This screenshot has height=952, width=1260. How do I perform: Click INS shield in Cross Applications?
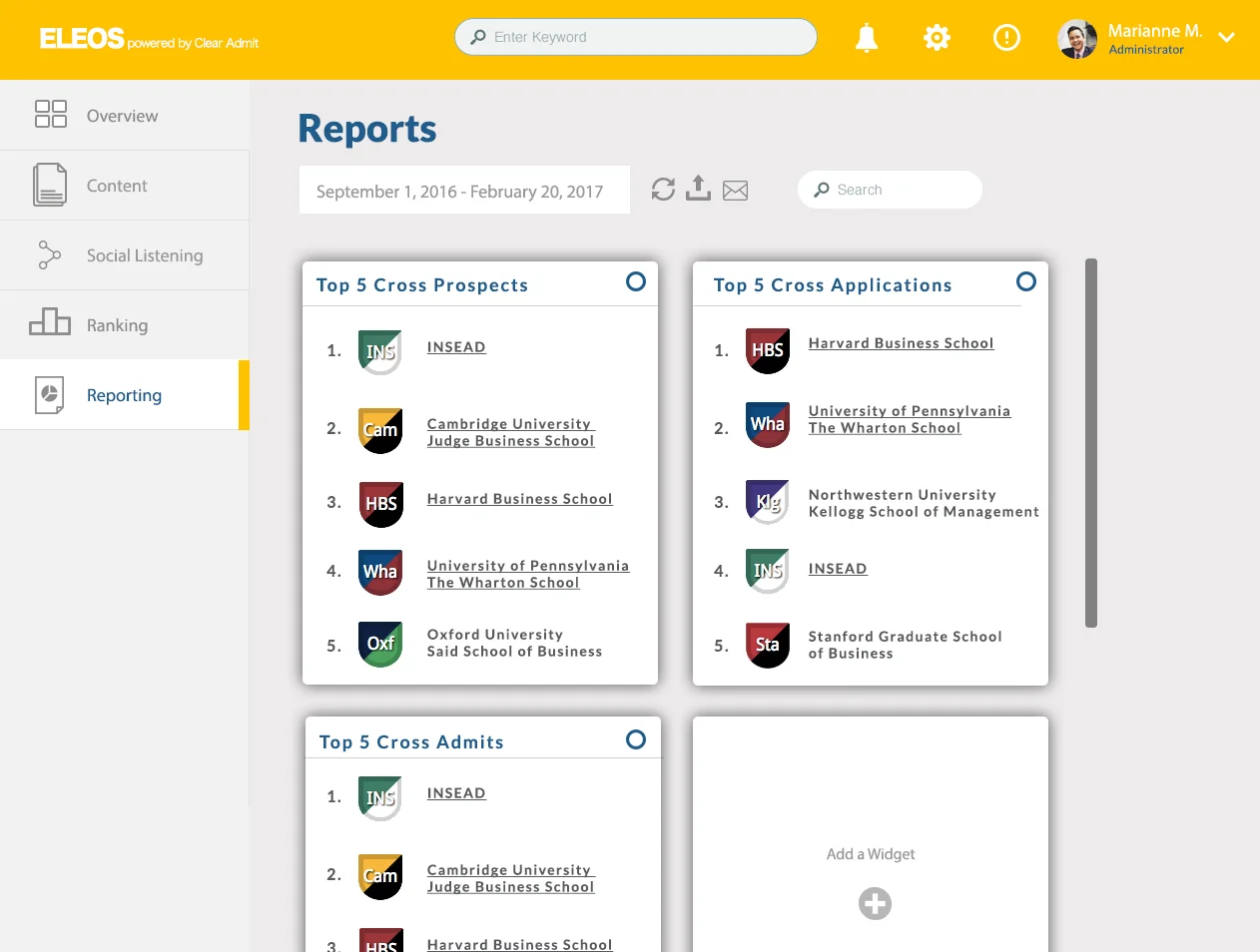tap(768, 571)
